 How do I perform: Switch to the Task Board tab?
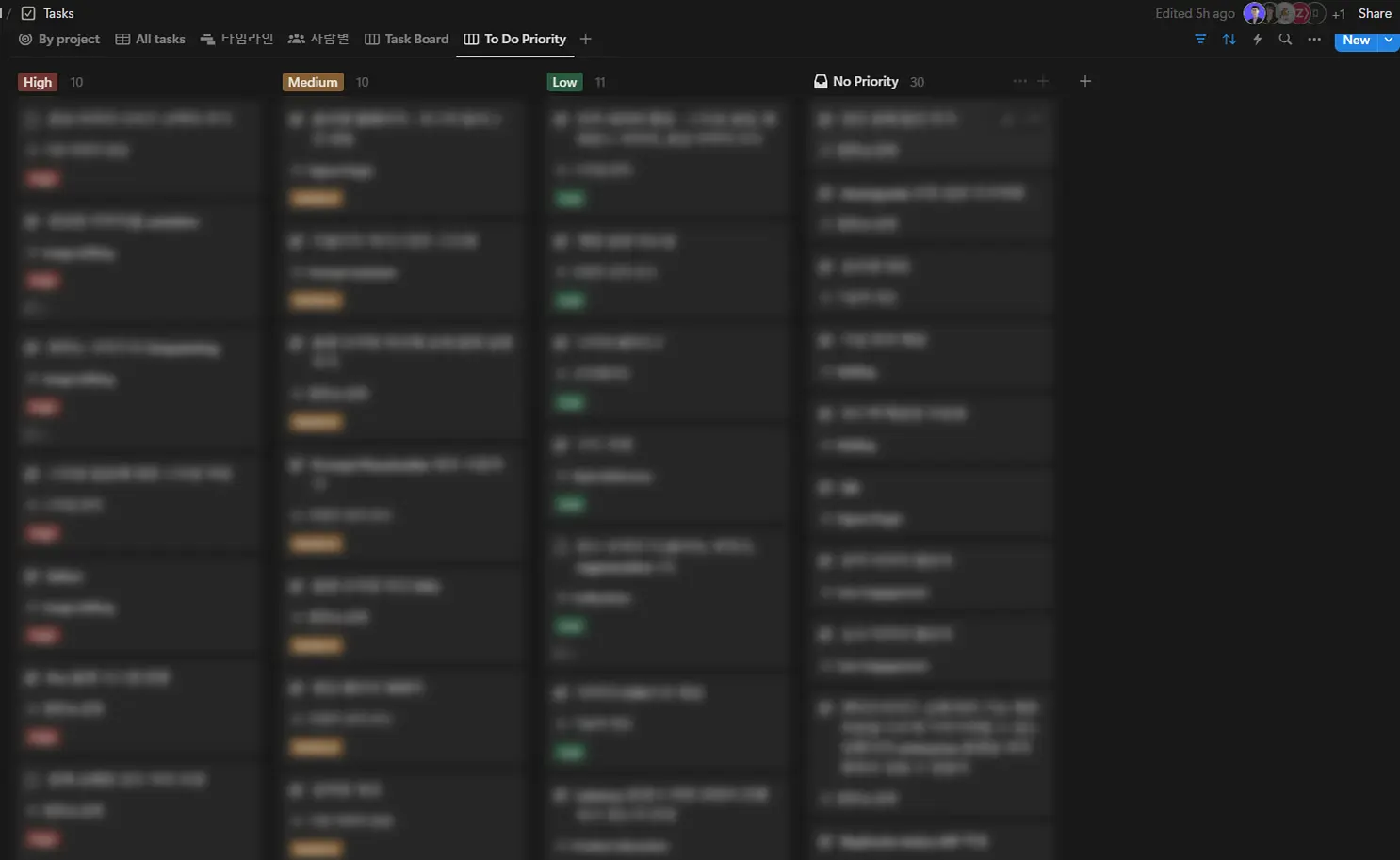click(x=406, y=39)
